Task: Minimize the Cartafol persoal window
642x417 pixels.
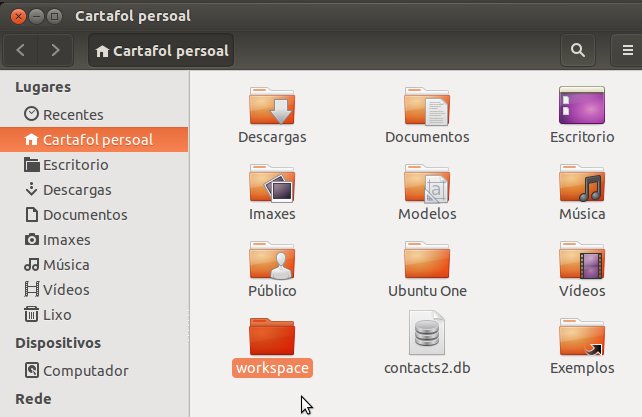Action: point(36,16)
